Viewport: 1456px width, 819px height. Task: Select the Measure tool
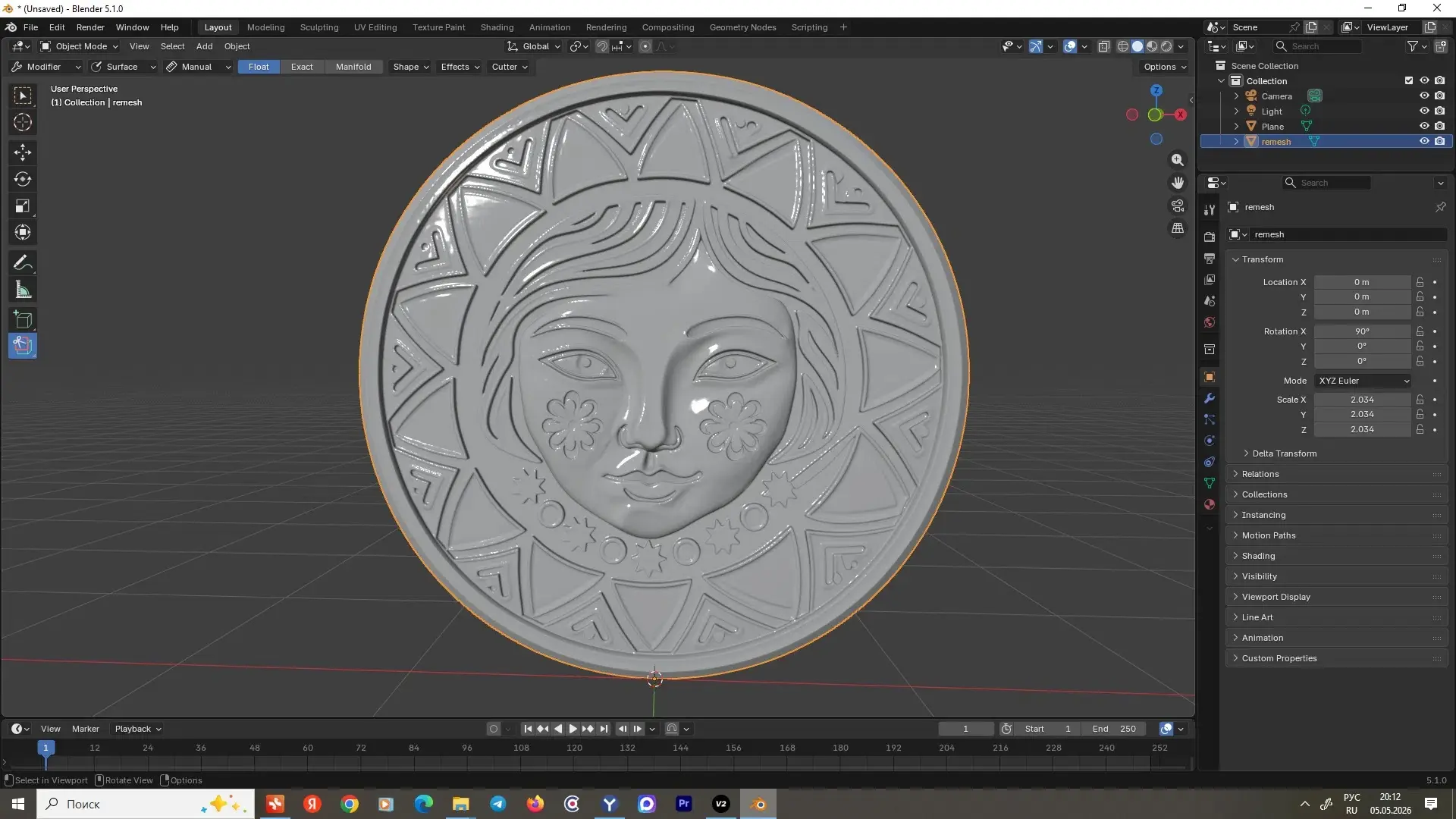click(x=23, y=290)
